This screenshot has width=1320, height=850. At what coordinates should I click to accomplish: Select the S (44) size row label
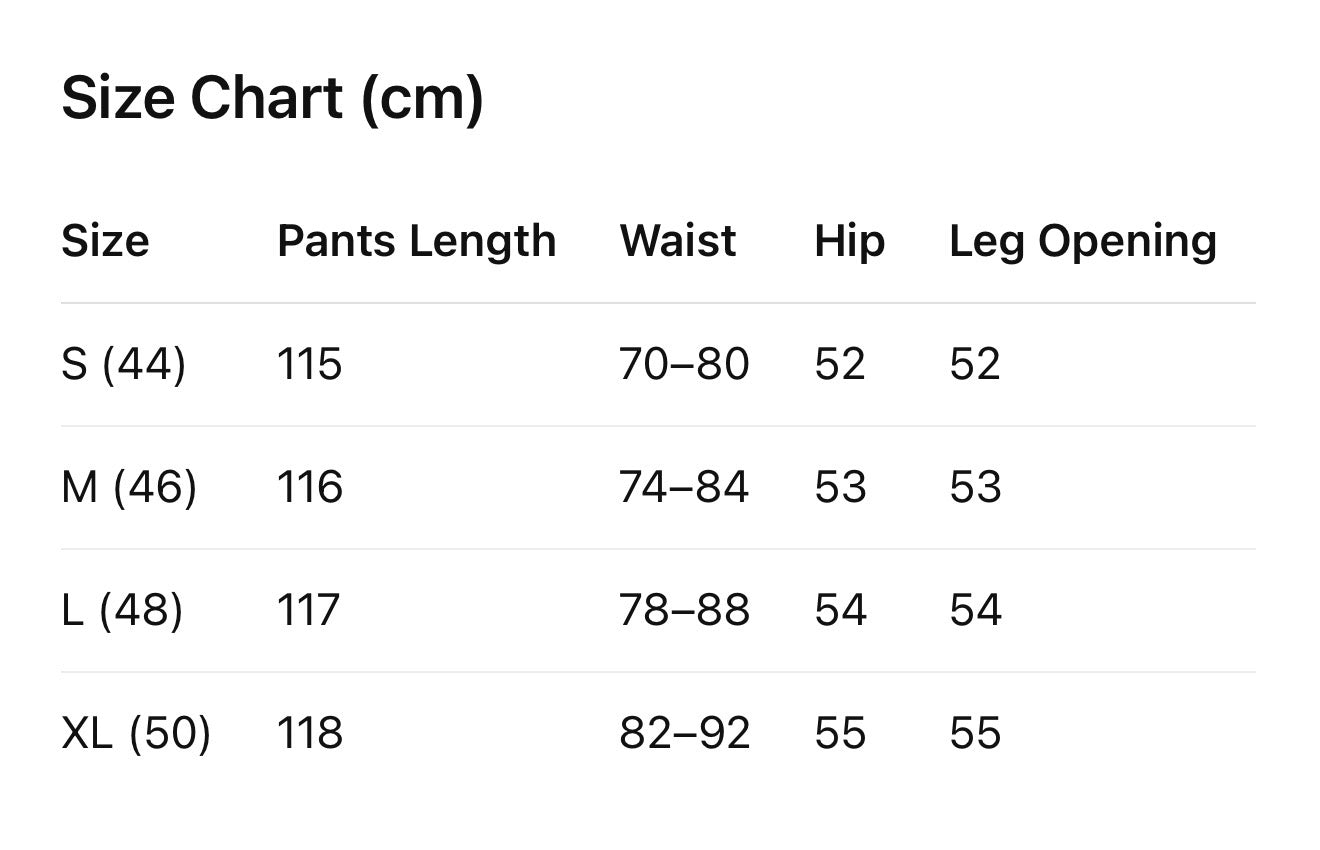[124, 364]
